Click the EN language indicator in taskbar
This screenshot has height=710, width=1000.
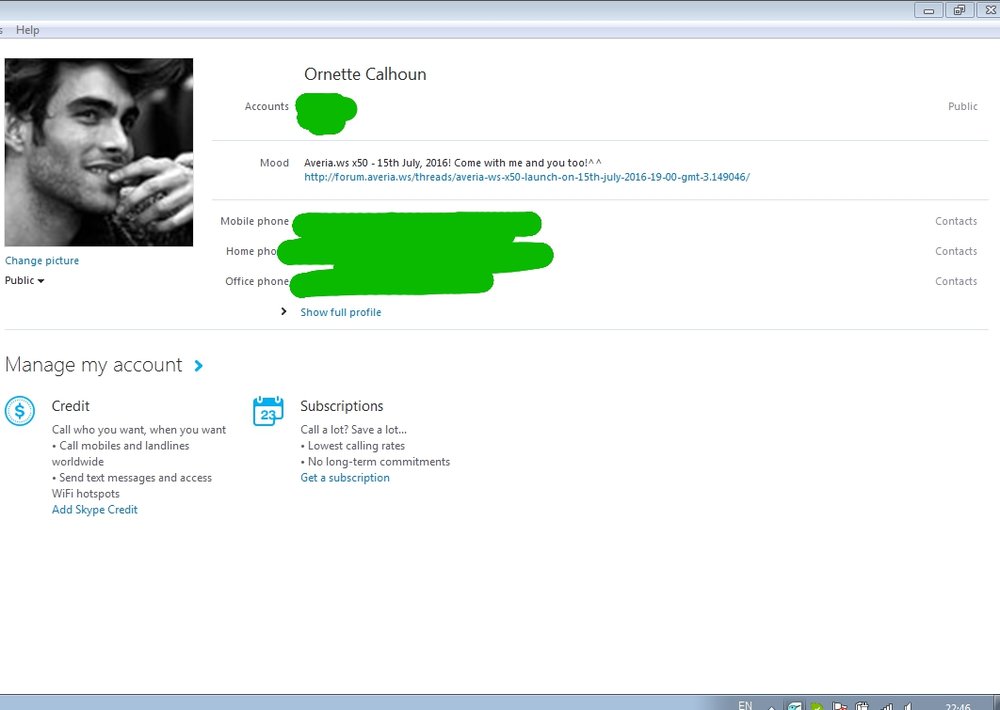(744, 705)
